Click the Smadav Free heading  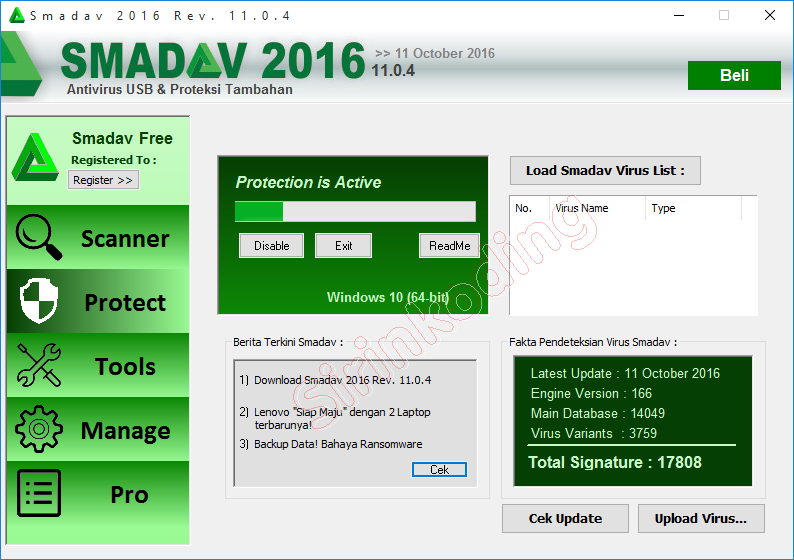pos(122,138)
